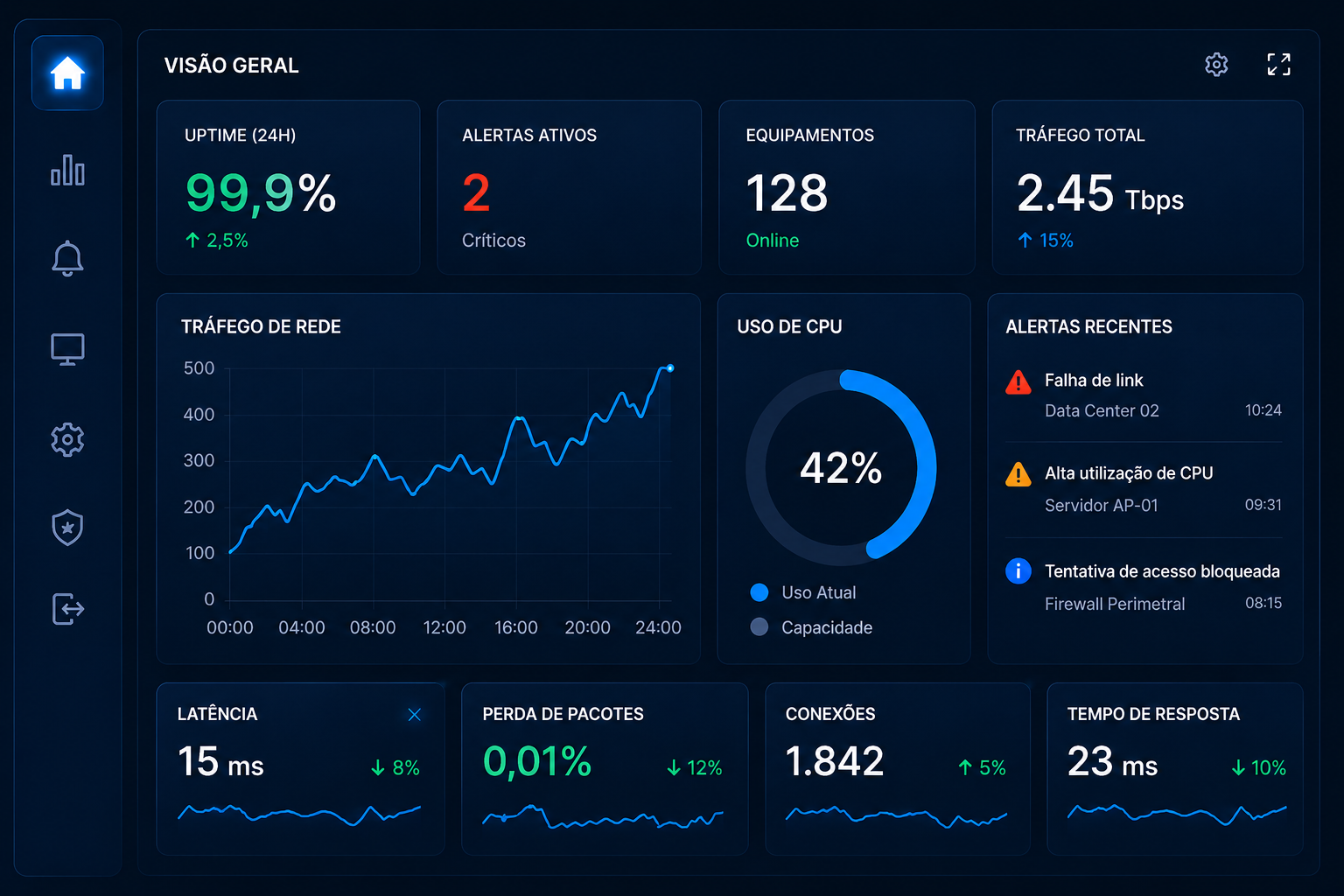Image resolution: width=1344 pixels, height=896 pixels.
Task: Click the 23 ms response time value
Action: (1112, 762)
